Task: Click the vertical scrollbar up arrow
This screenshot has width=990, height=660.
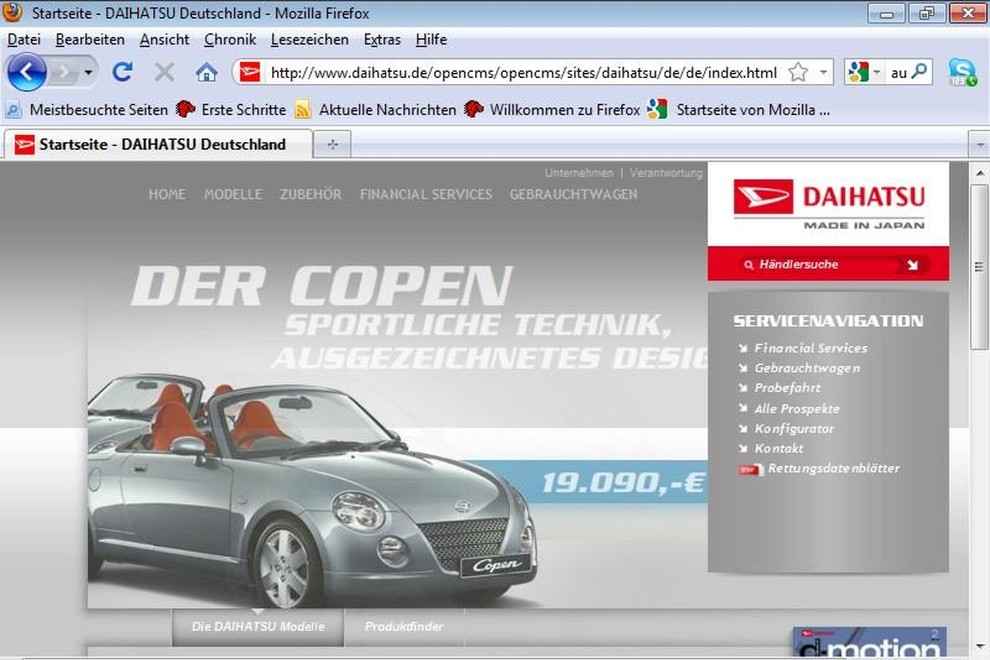Action: [979, 172]
